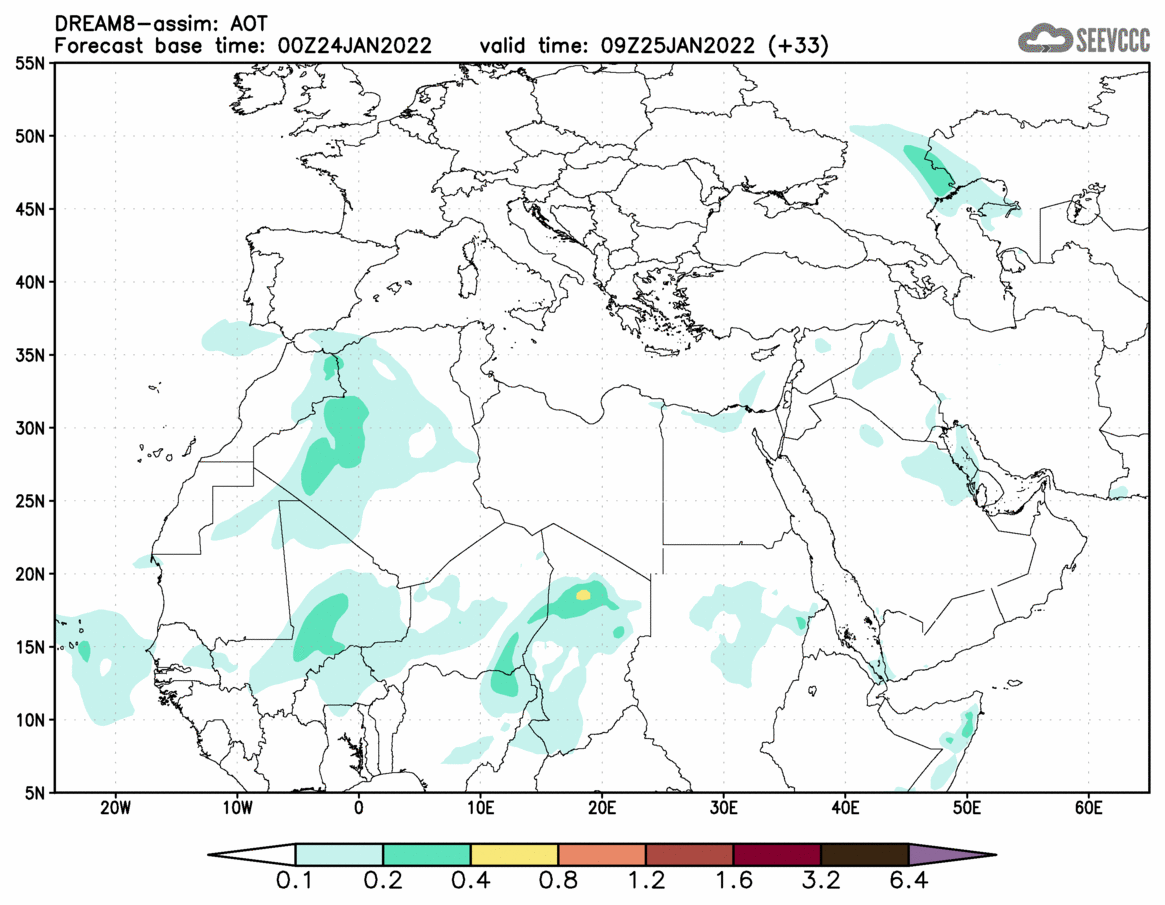Click the '3.2' colorbar value label
The height and width of the screenshot is (905, 1165).
[x=821, y=881]
